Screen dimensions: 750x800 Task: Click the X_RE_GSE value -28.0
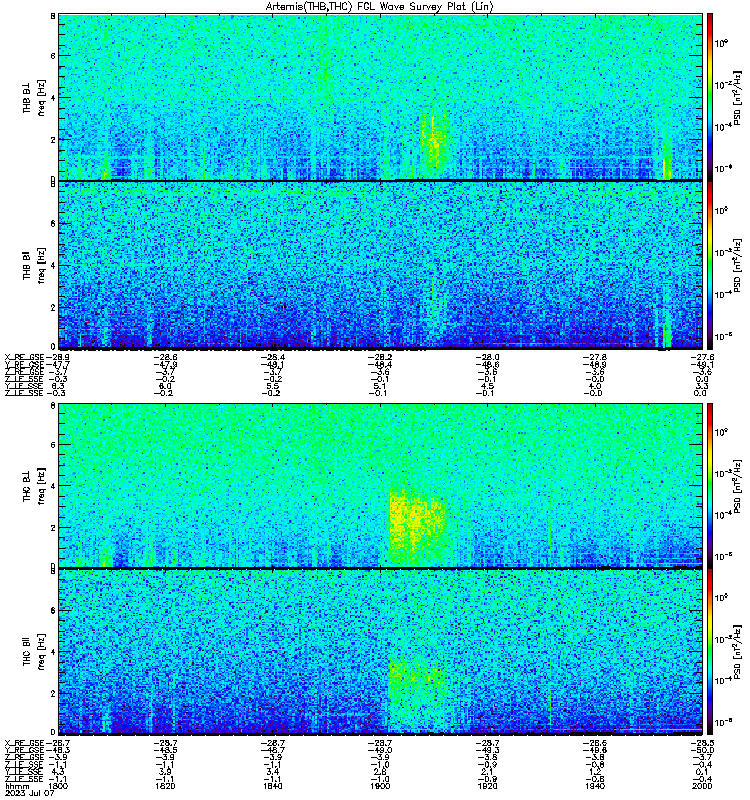pyautogui.click(x=487, y=357)
